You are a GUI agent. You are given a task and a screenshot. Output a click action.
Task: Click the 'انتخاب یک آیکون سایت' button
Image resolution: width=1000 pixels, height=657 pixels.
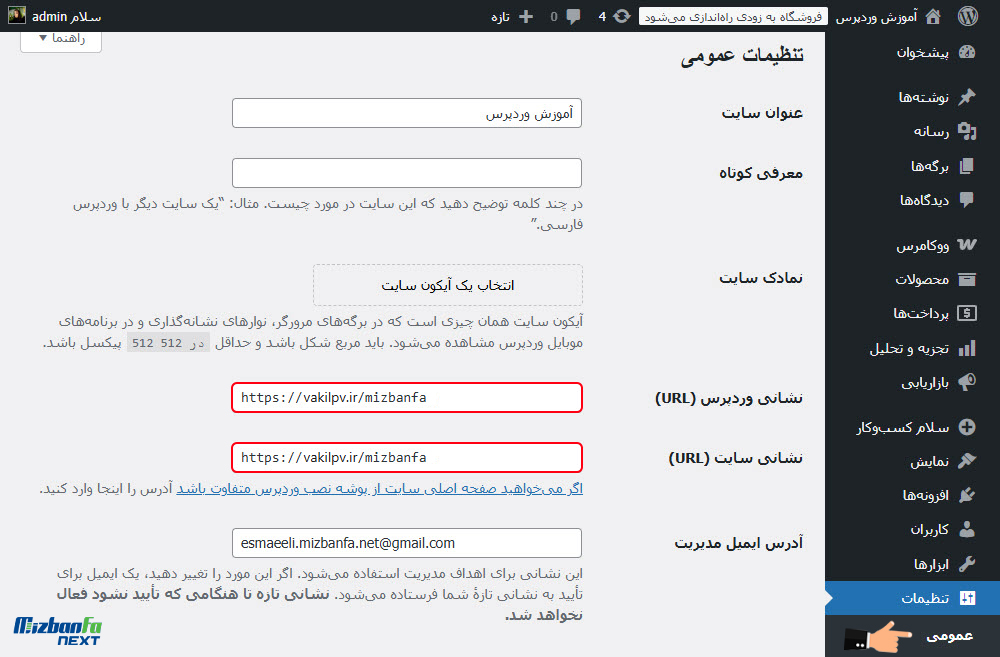point(447,285)
